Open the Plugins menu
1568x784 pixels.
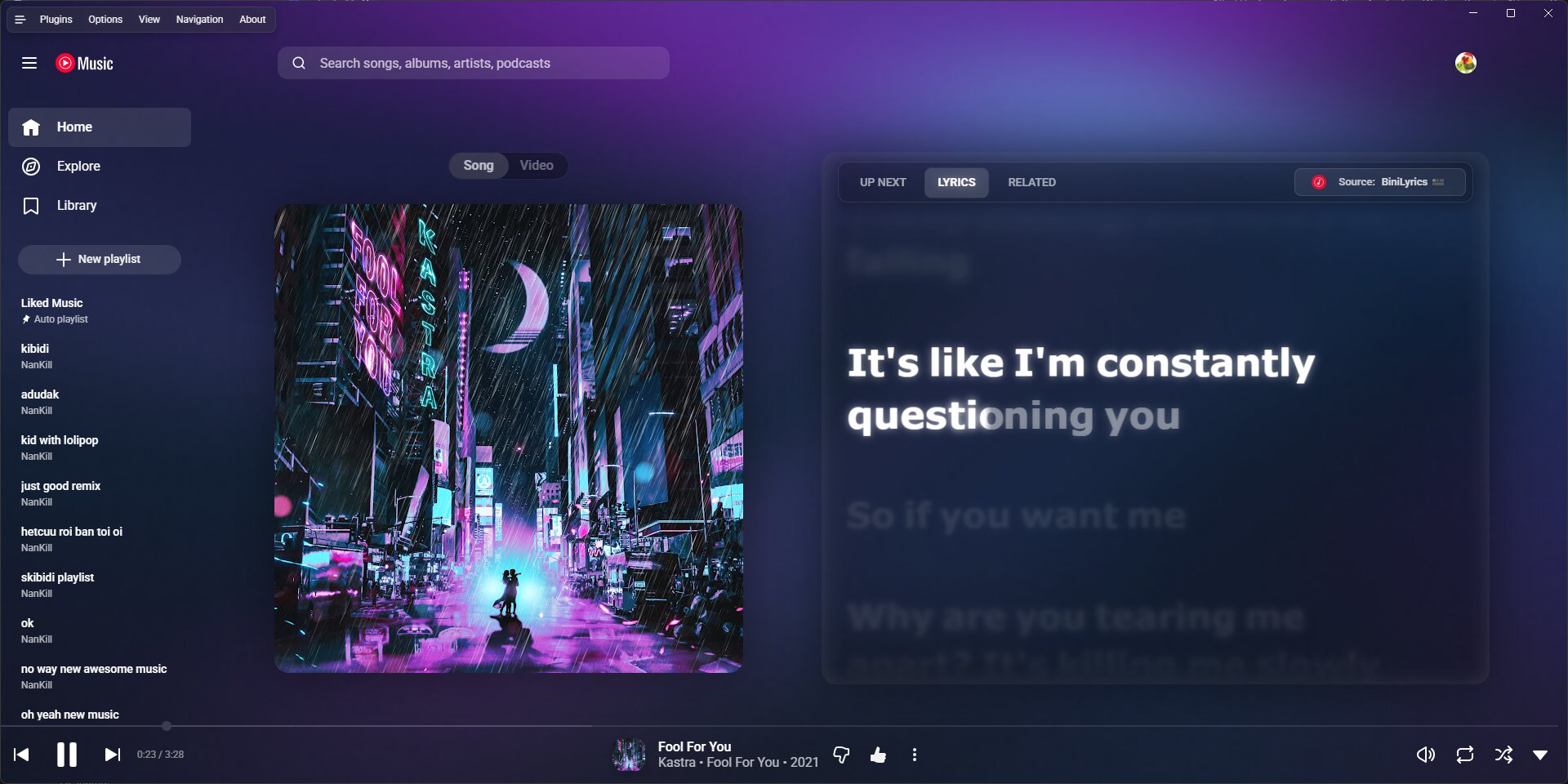(x=56, y=20)
